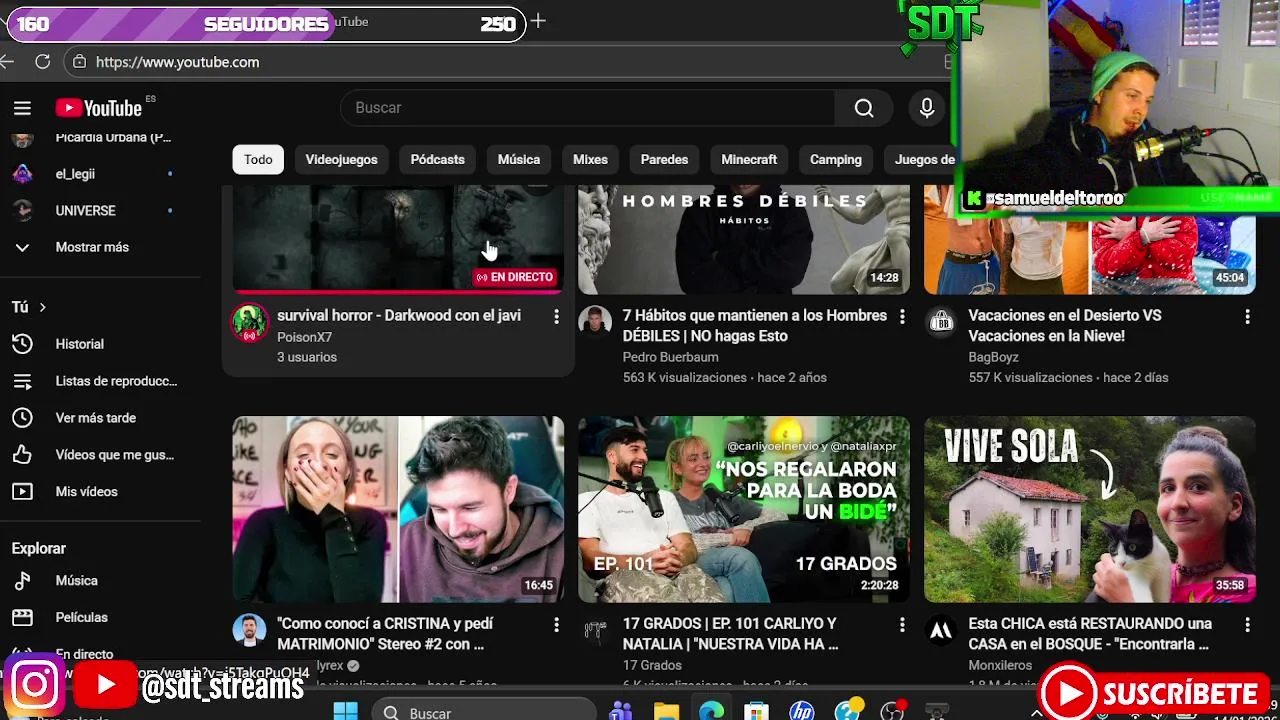Start voice search with microphone icon

pos(927,108)
